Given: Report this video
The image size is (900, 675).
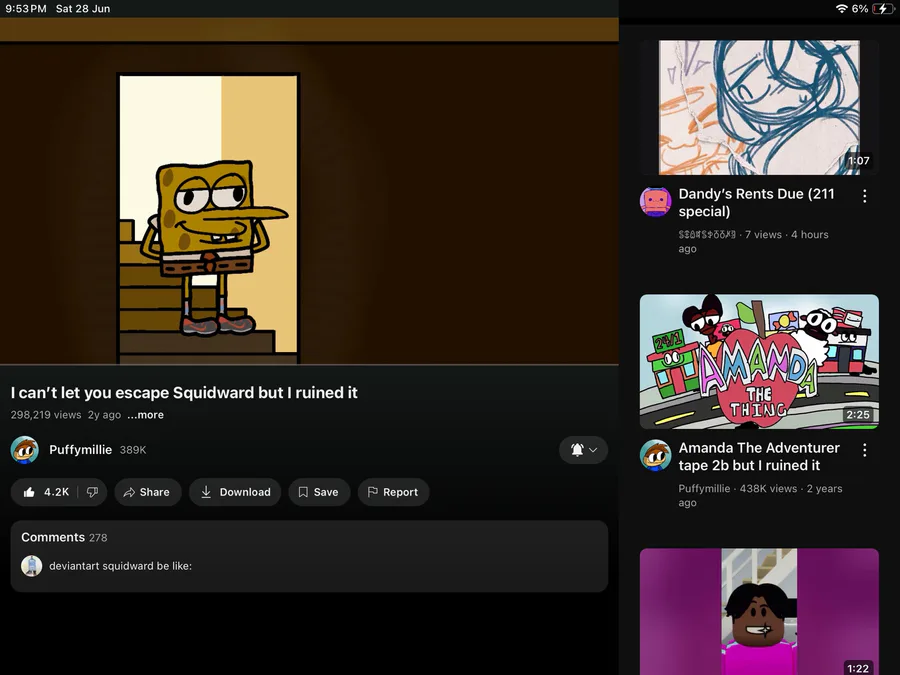Looking at the screenshot, I should pyautogui.click(x=393, y=492).
